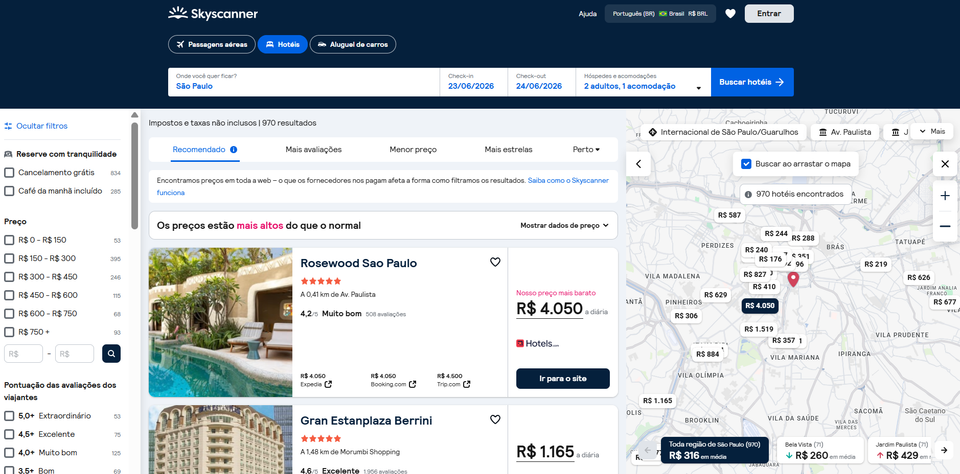Screen dimensions: 960x474
Task: Open Hóspedes e acomodações dropdown
Action: click(x=643, y=82)
